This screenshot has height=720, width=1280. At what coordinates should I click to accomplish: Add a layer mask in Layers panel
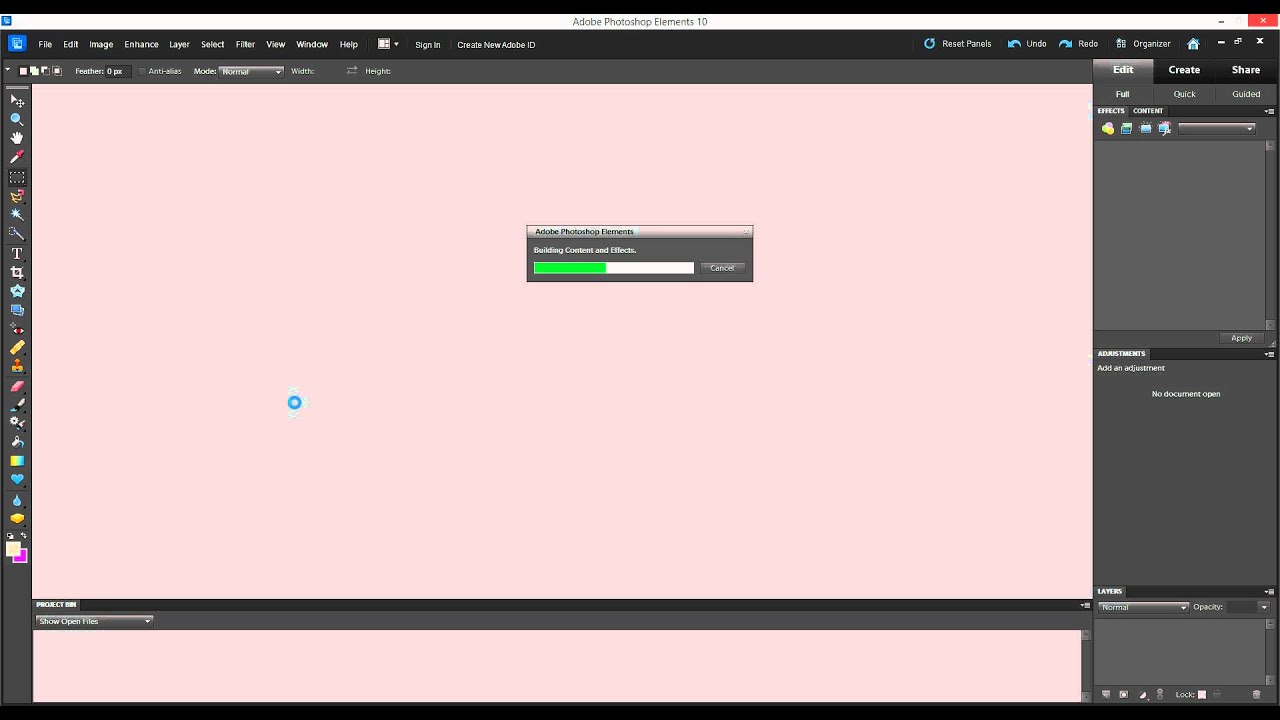1124,694
